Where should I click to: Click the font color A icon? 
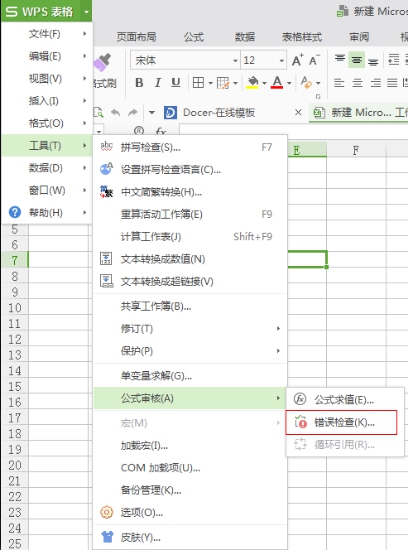[277, 83]
